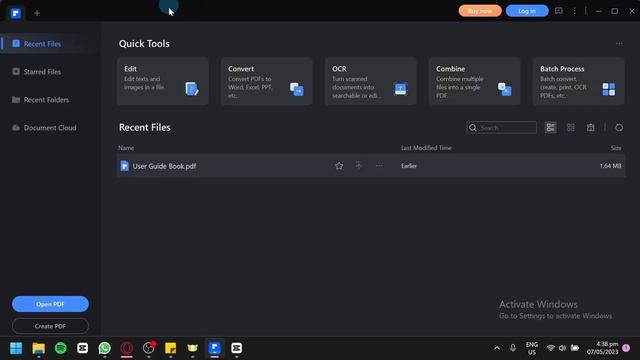The width and height of the screenshot is (640, 360).
Task: Click the Log in button
Action: coord(527,11)
